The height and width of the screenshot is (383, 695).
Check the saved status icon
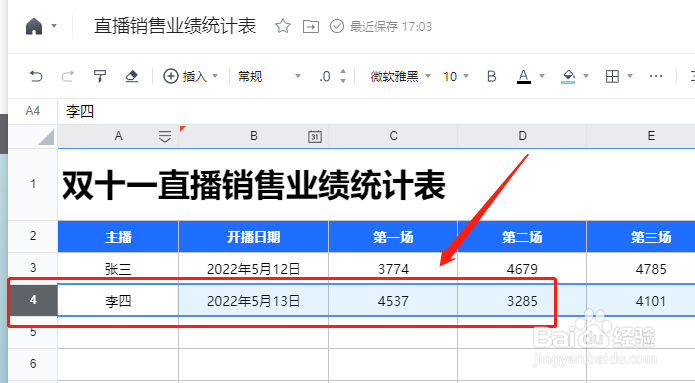pos(337,26)
